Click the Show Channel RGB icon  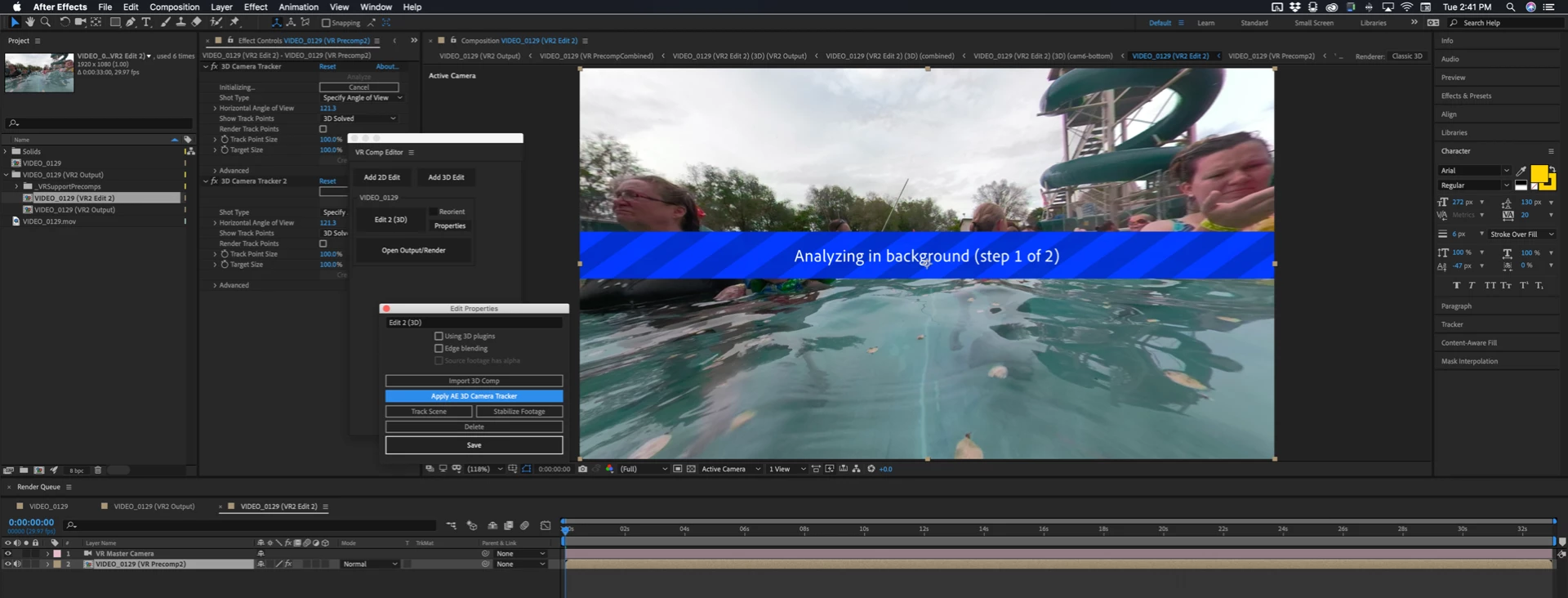click(x=609, y=469)
